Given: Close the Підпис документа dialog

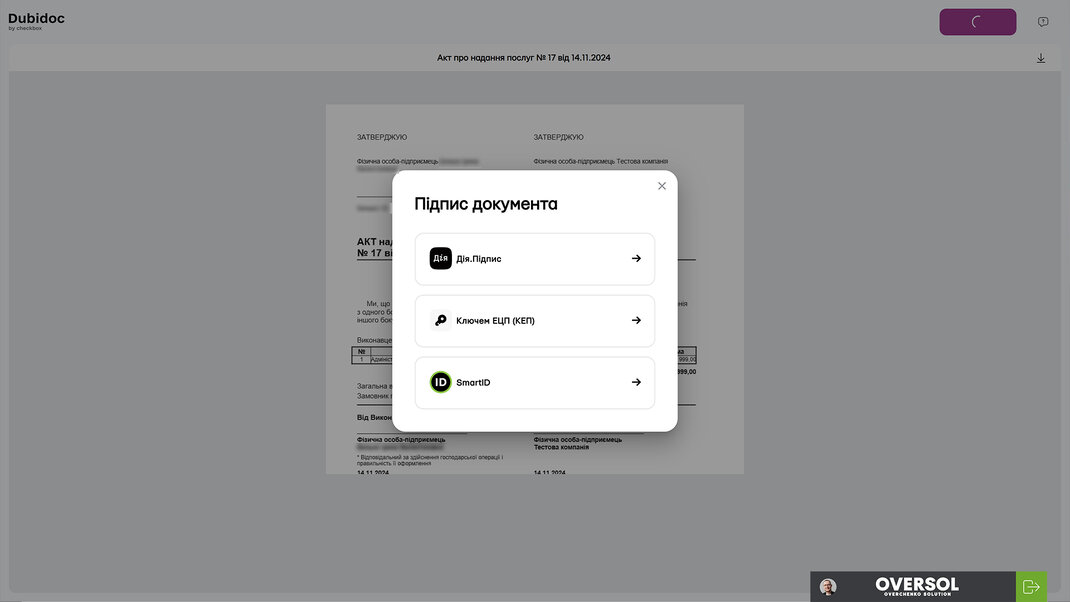Looking at the screenshot, I should point(661,186).
